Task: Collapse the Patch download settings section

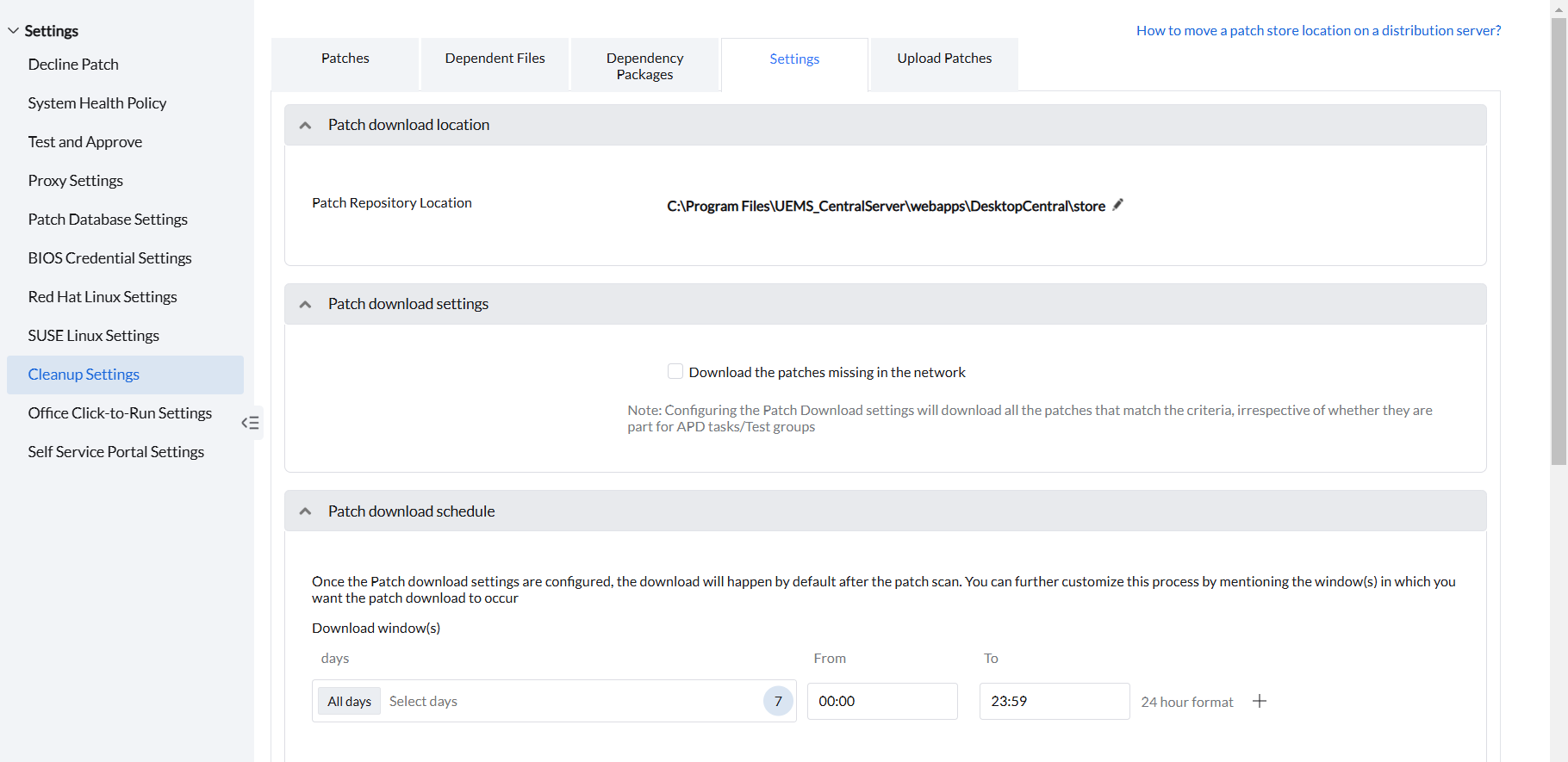Action: click(x=305, y=305)
